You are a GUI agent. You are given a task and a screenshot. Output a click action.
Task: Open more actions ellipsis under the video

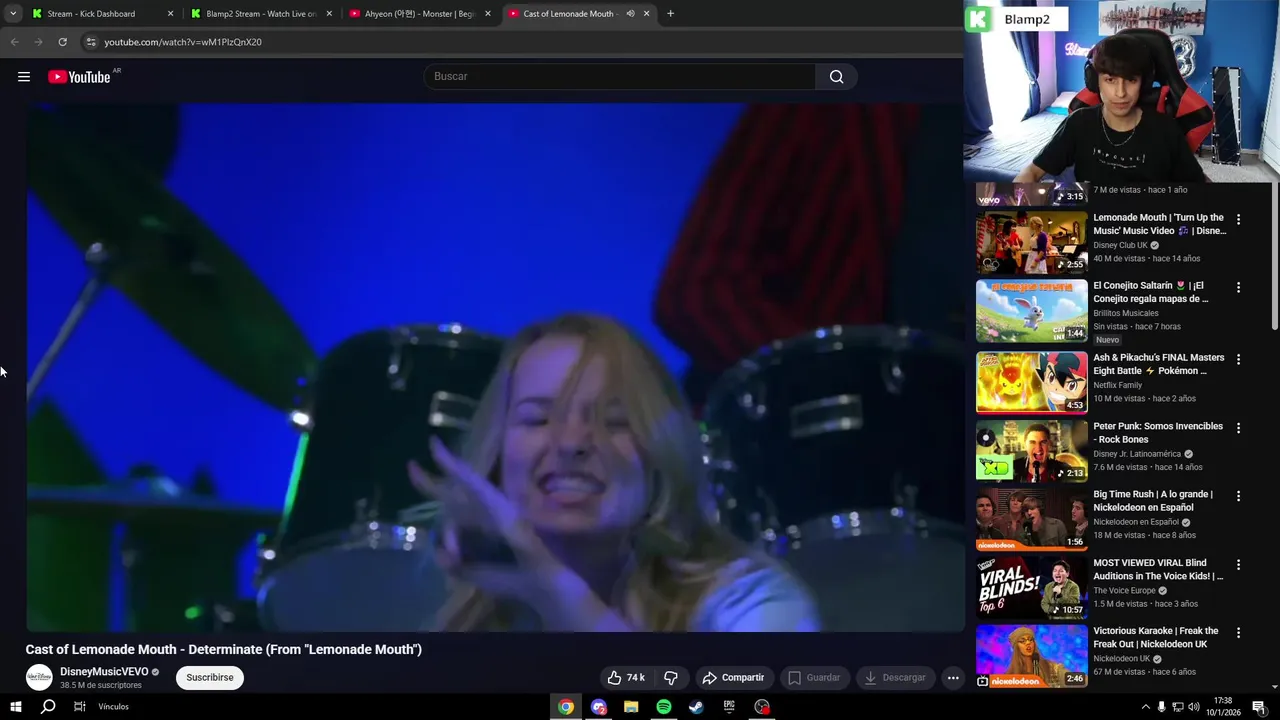[953, 677]
